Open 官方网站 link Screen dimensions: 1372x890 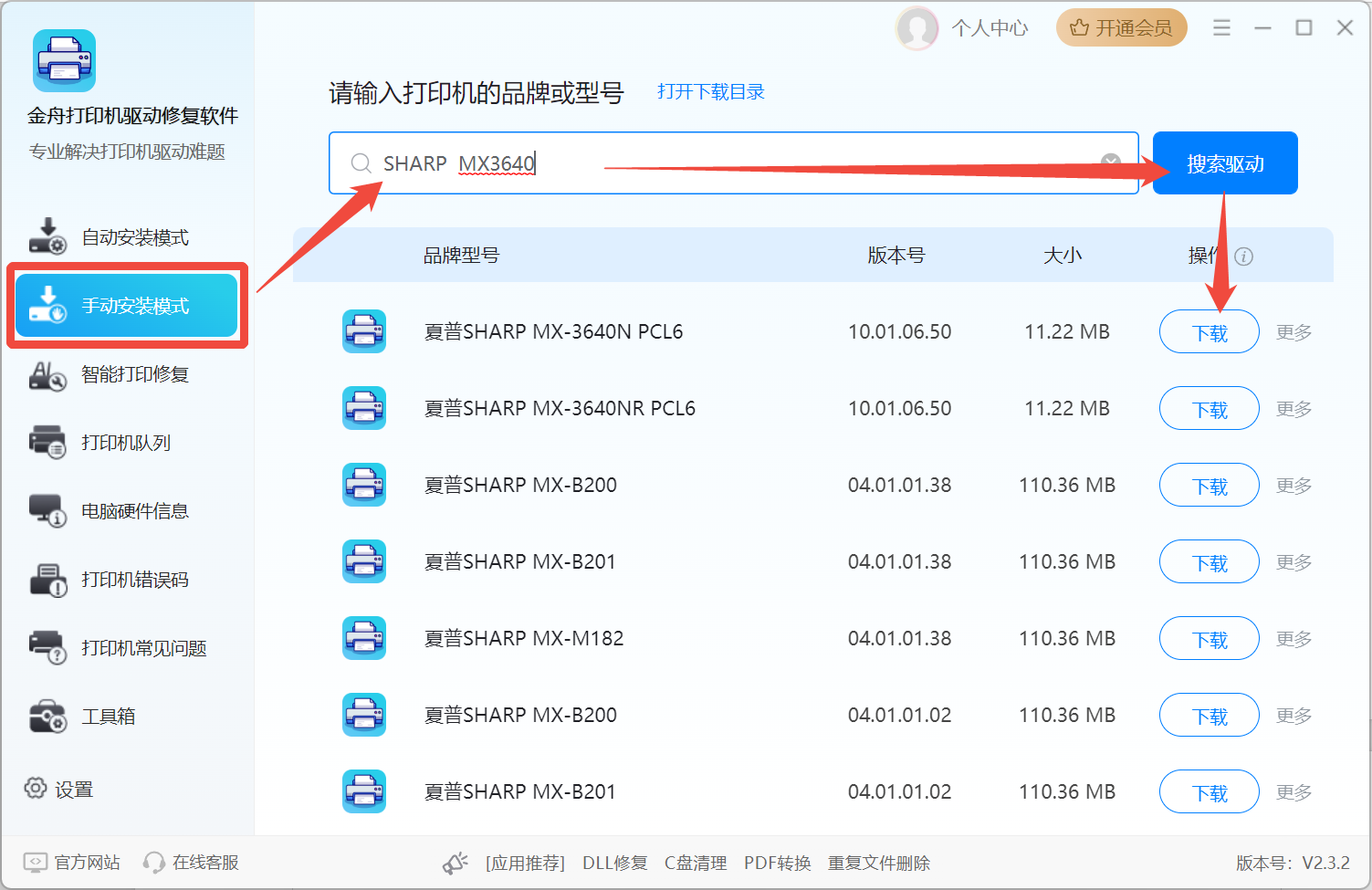[73, 863]
